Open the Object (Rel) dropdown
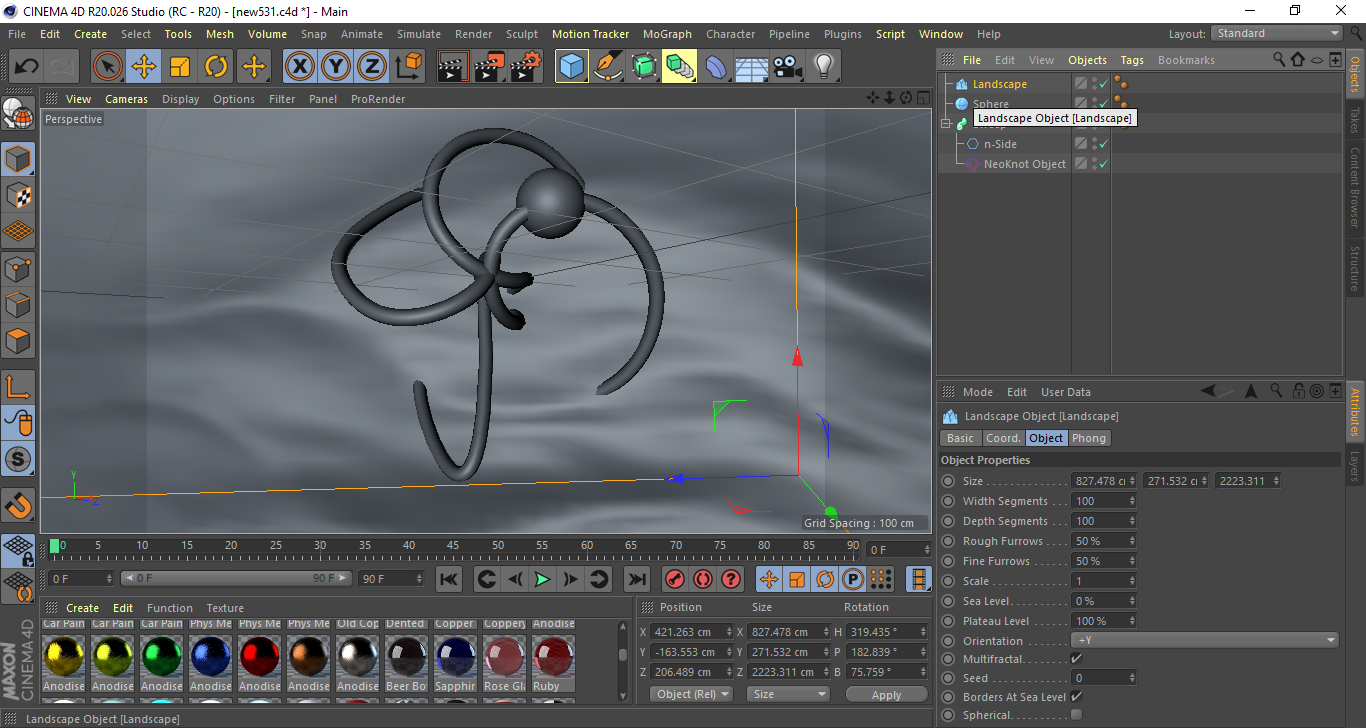 [x=691, y=694]
